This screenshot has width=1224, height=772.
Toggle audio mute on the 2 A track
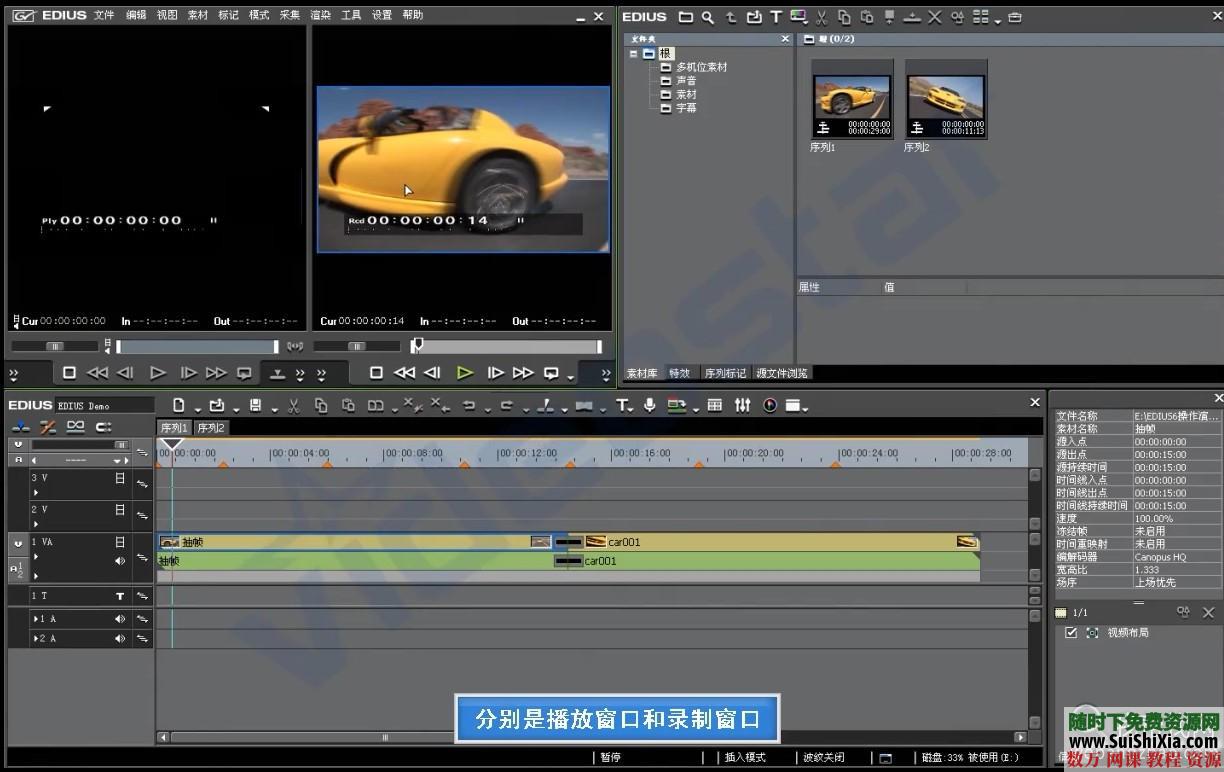(120, 638)
